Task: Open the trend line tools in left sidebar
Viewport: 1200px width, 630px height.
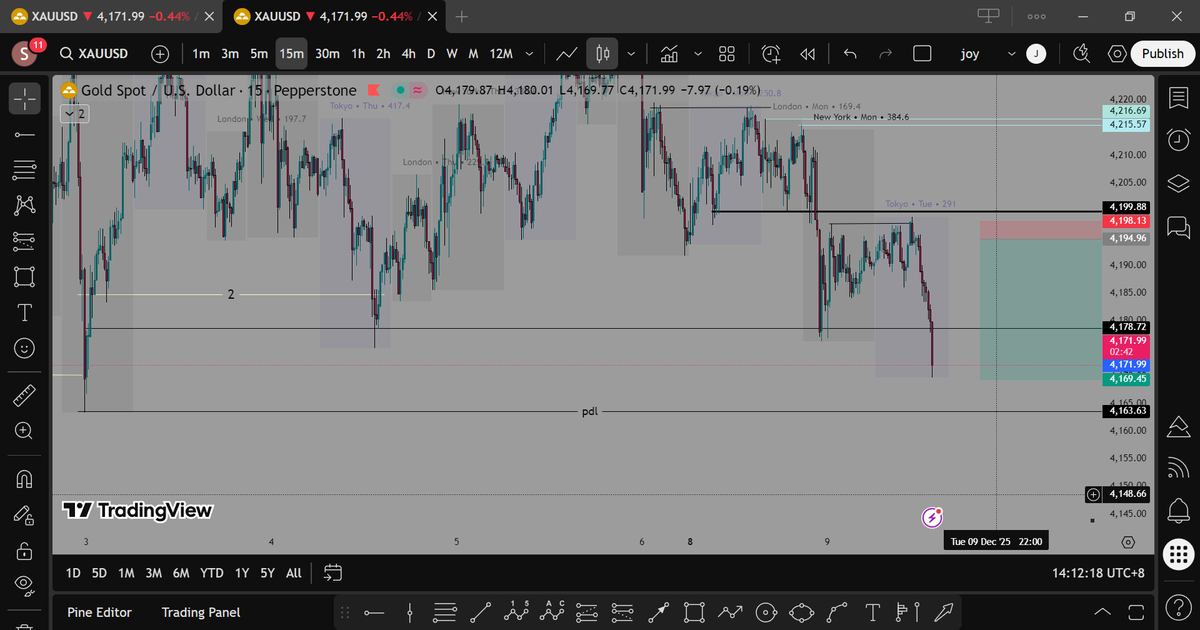Action: point(25,135)
